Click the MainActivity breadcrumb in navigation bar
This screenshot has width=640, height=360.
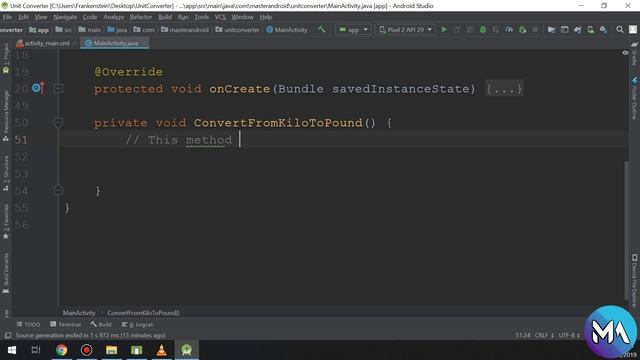point(287,30)
